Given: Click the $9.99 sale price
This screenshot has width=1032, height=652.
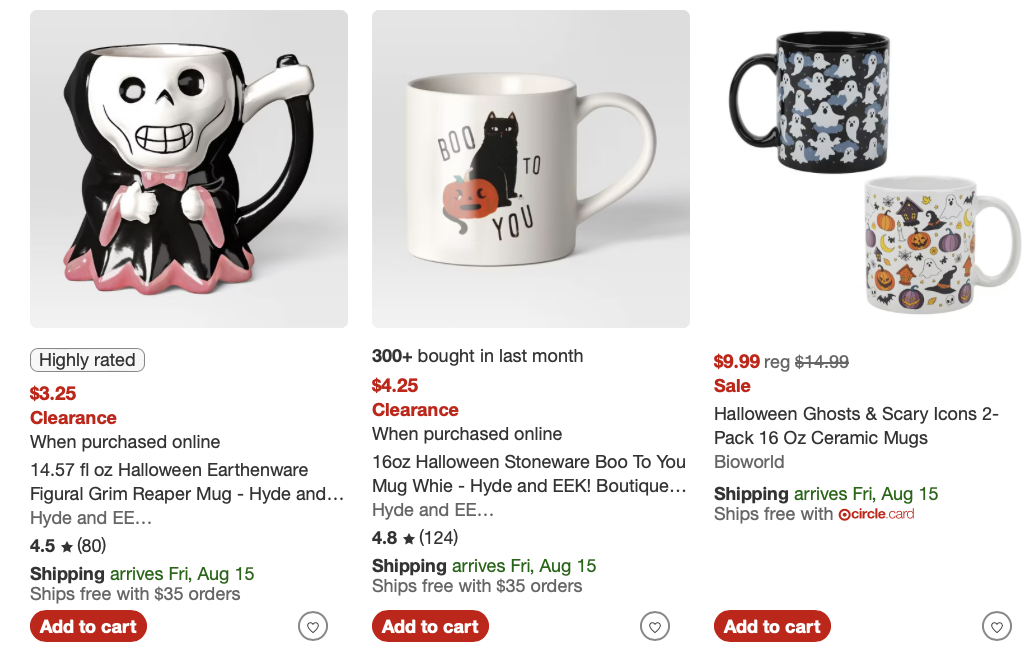Looking at the screenshot, I should (x=737, y=362).
